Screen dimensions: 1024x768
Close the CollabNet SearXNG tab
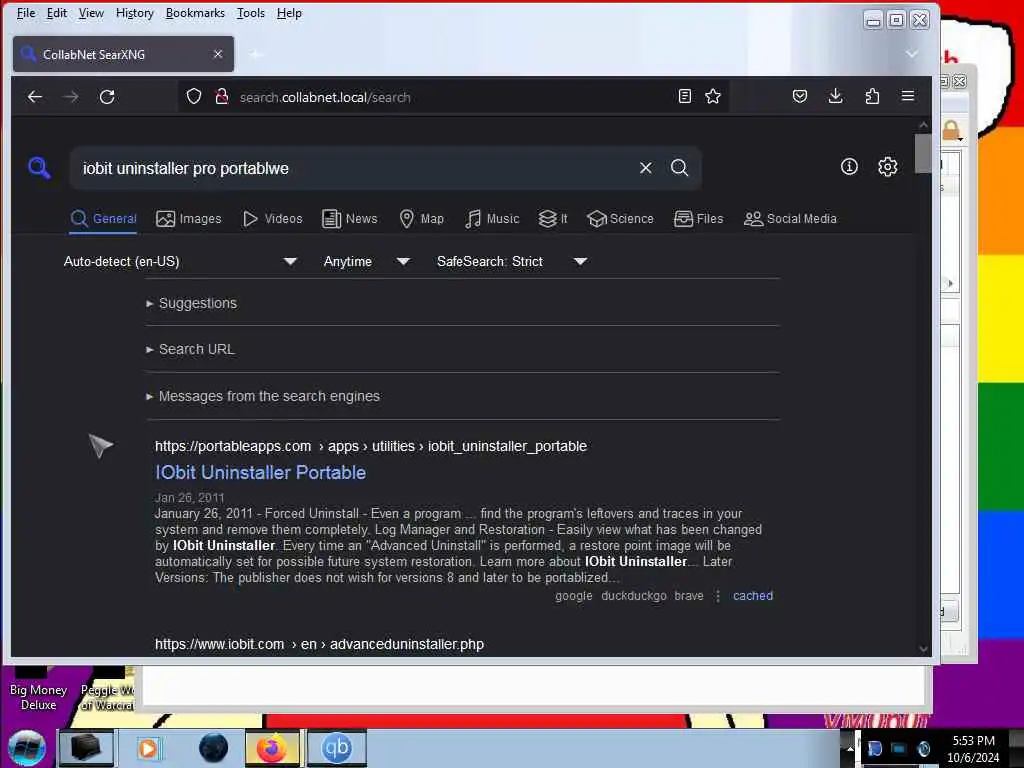click(x=218, y=54)
